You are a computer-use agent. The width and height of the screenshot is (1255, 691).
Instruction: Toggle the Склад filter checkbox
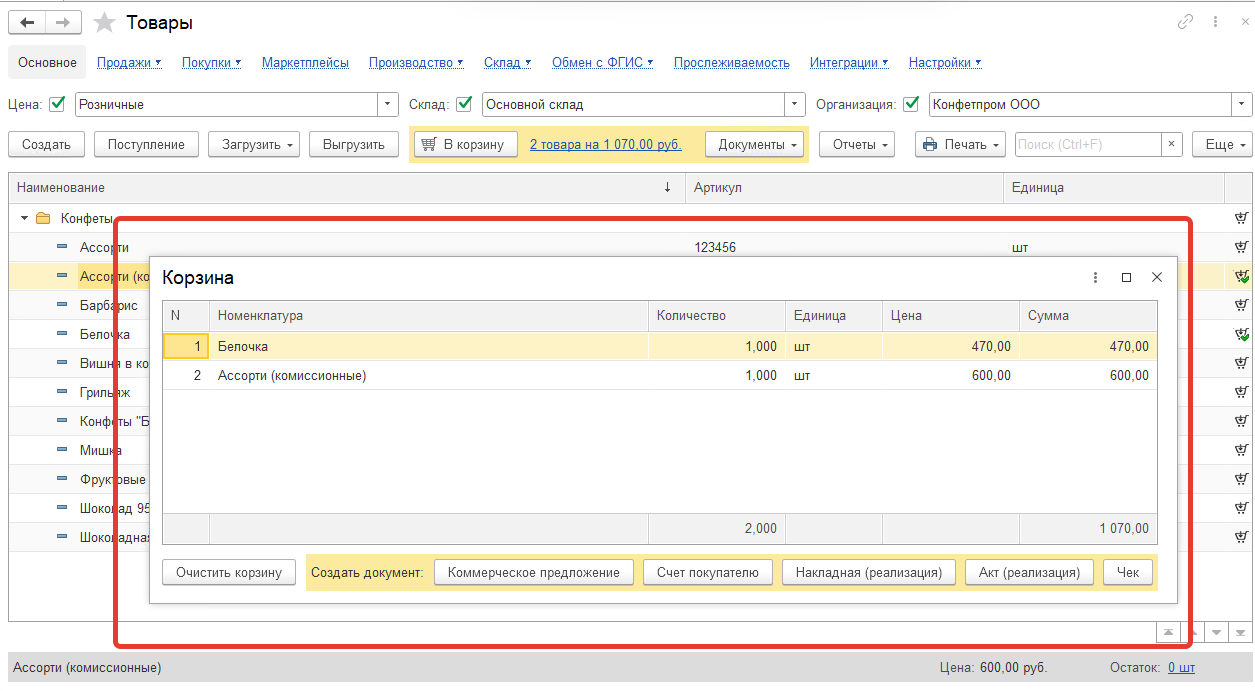pos(465,104)
